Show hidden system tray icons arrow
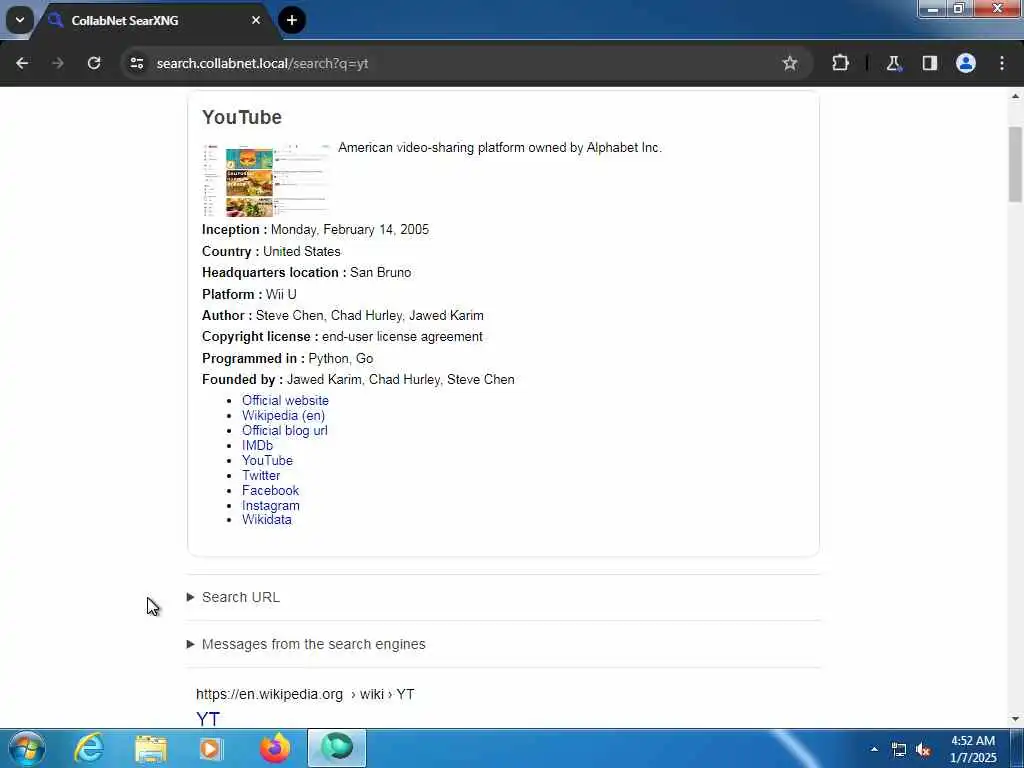This screenshot has height=768, width=1024. [874, 749]
